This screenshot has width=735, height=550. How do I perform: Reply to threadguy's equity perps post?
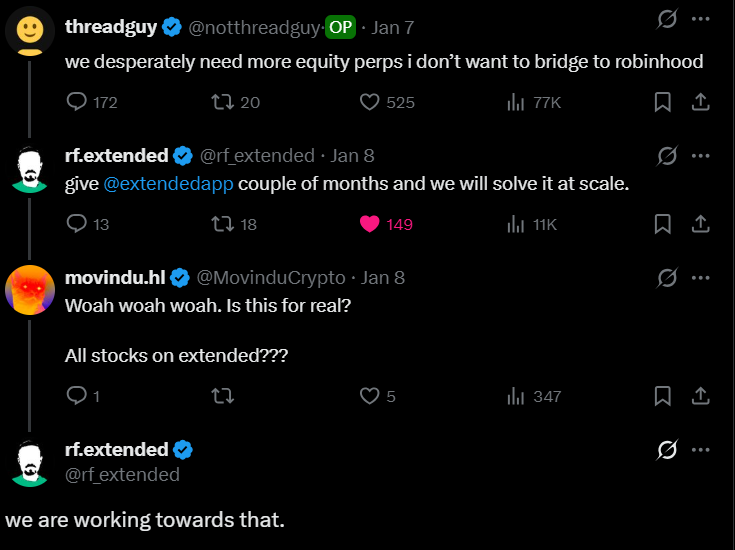(x=91, y=102)
